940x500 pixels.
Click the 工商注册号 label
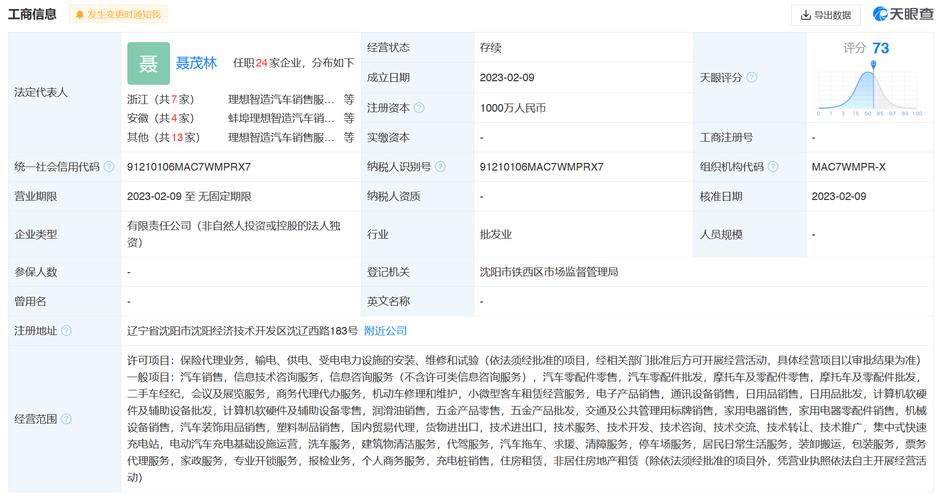point(726,137)
